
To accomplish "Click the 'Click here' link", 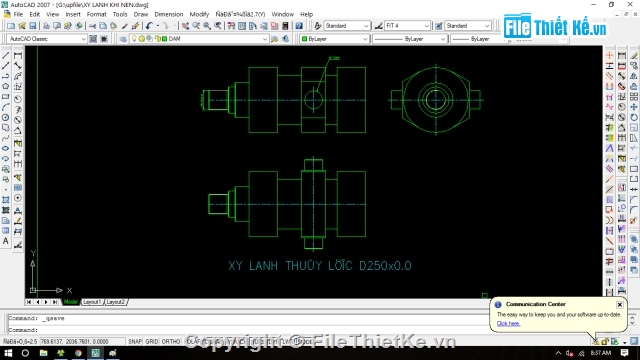I will click(508, 323).
